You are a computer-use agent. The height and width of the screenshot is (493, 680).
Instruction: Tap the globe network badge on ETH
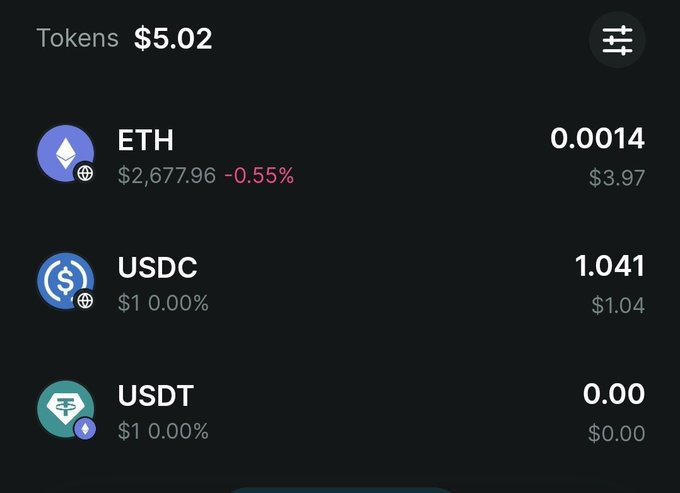tap(85, 173)
